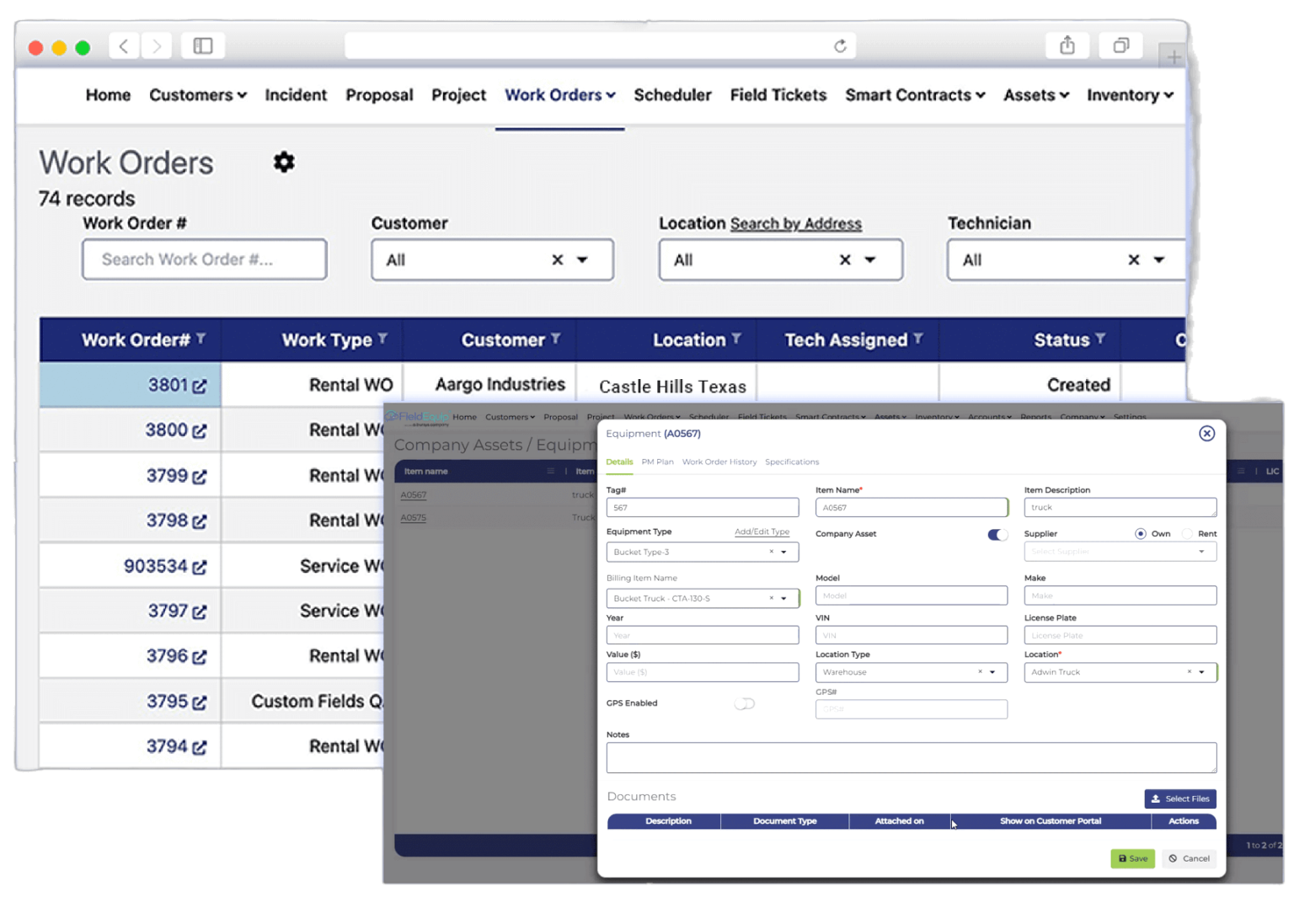Open the Scheduler menu item
Screen dimensions: 1294x924
click(x=671, y=95)
